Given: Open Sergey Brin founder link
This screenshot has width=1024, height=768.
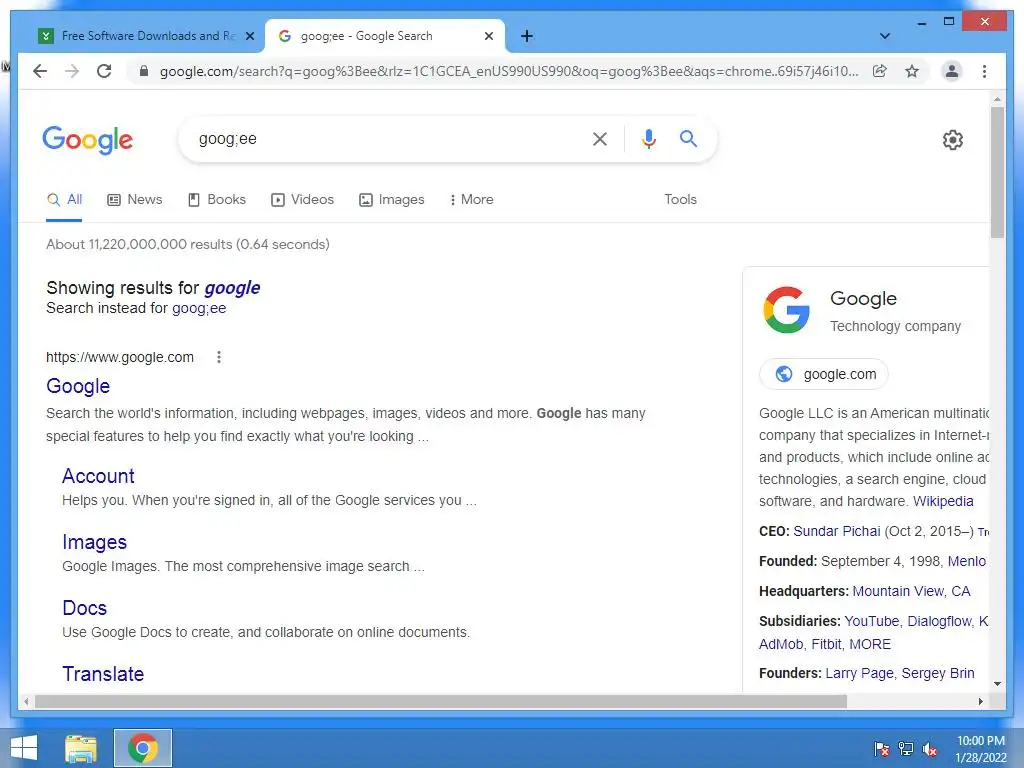Looking at the screenshot, I should pyautogui.click(x=938, y=673).
